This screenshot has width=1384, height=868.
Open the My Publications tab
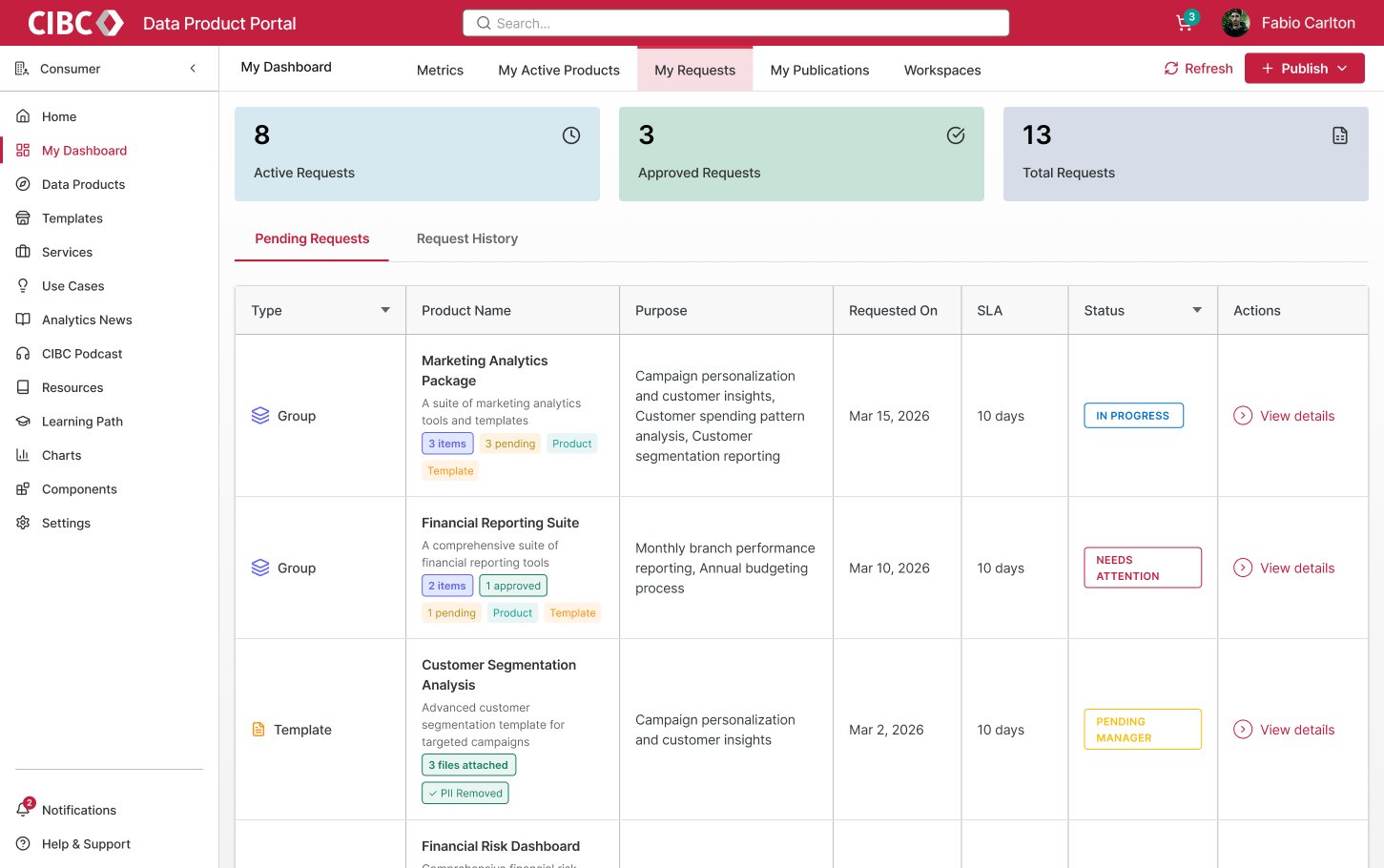tap(819, 71)
